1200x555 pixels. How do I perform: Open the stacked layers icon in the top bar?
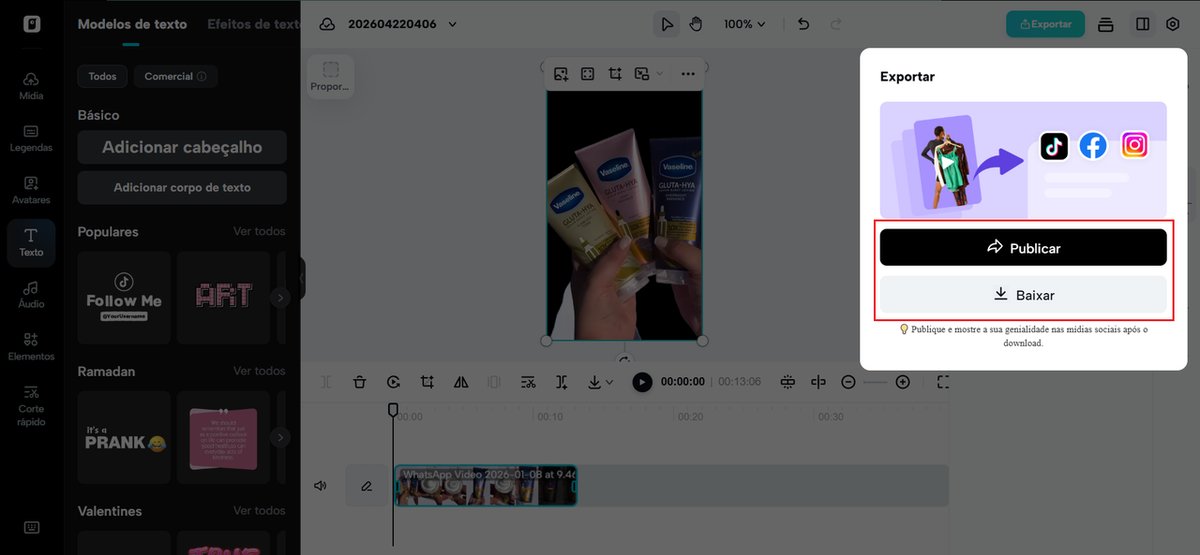pyautogui.click(x=1106, y=24)
